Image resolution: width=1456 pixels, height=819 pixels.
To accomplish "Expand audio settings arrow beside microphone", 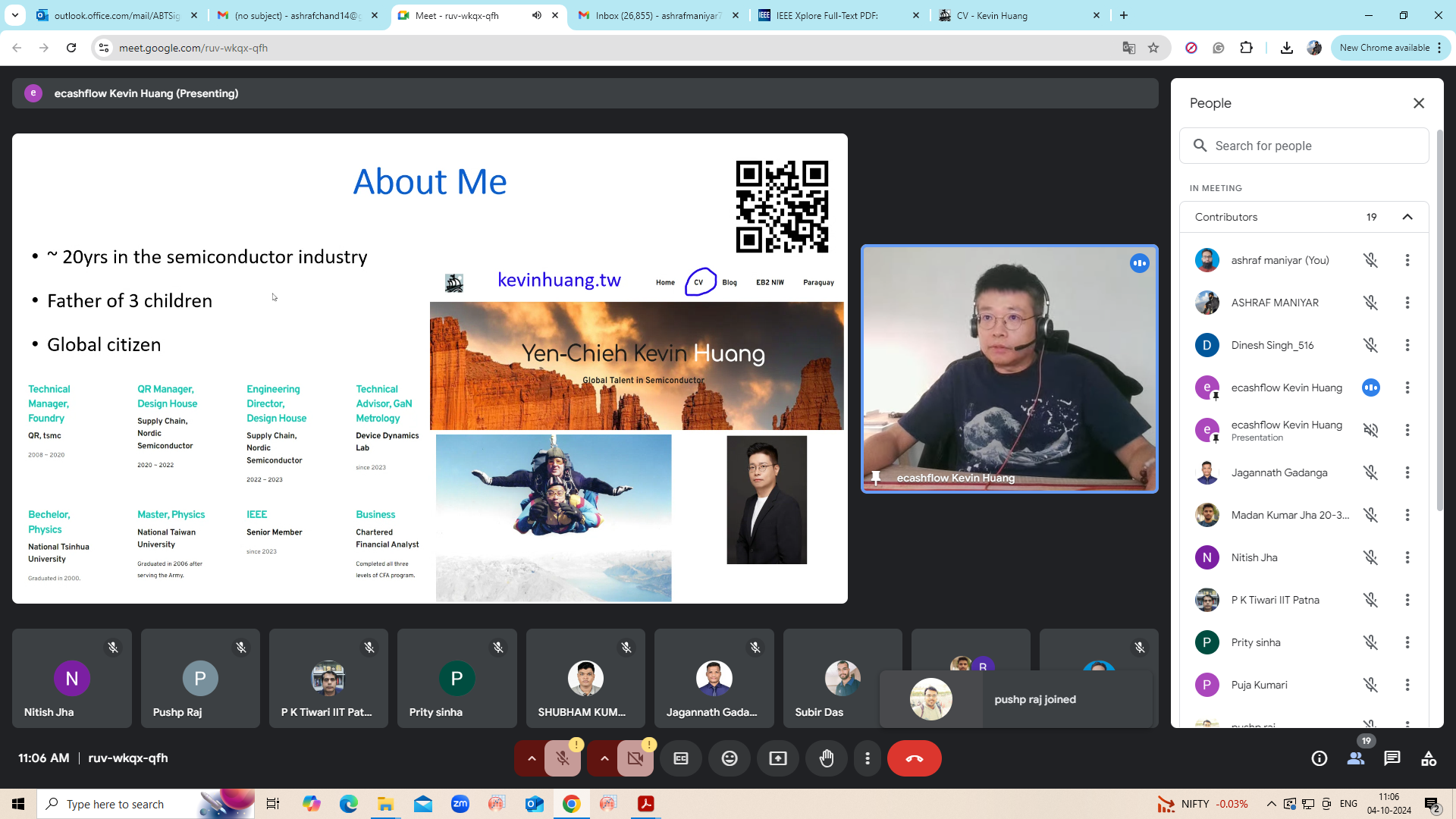I will [532, 758].
